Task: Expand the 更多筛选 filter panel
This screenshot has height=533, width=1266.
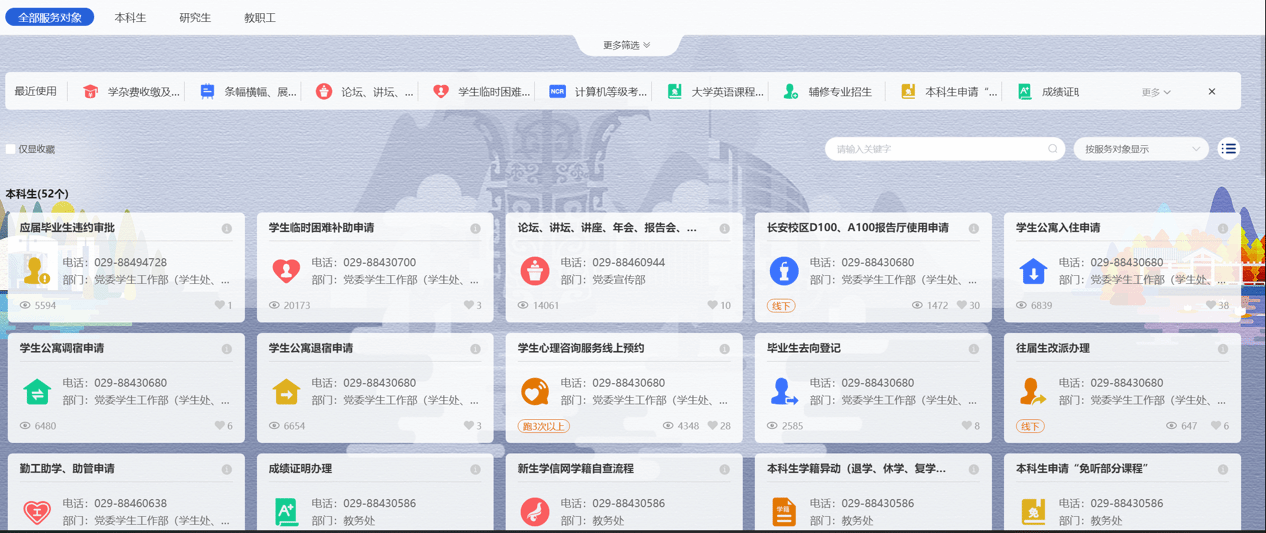Action: [x=627, y=45]
